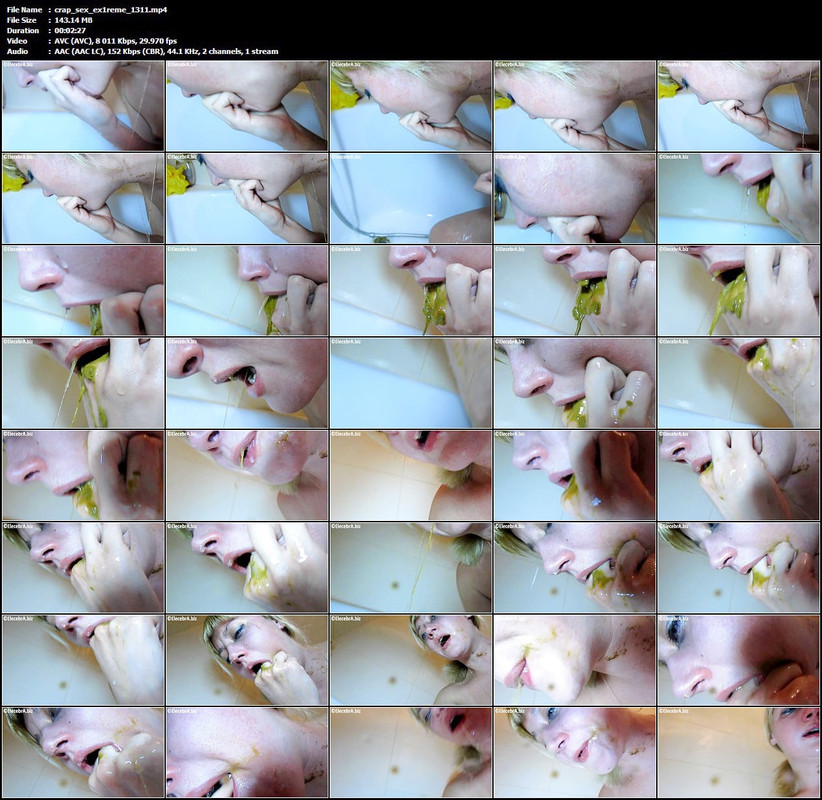Click the file size value "143.14 MB"
The height and width of the screenshot is (800, 822).
click(x=73, y=20)
